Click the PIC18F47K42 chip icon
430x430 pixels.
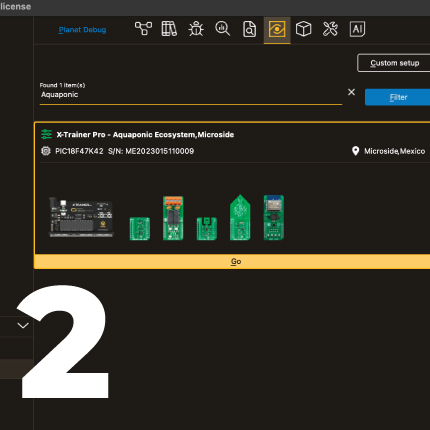(46, 151)
